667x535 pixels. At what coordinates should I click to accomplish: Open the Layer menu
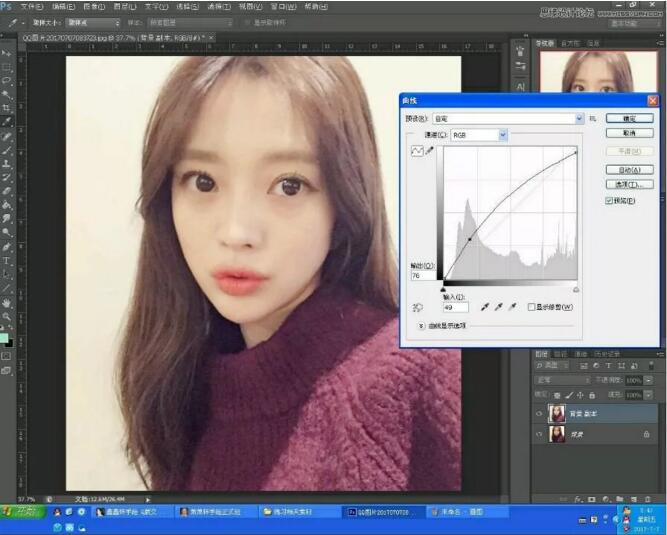tap(125, 7)
